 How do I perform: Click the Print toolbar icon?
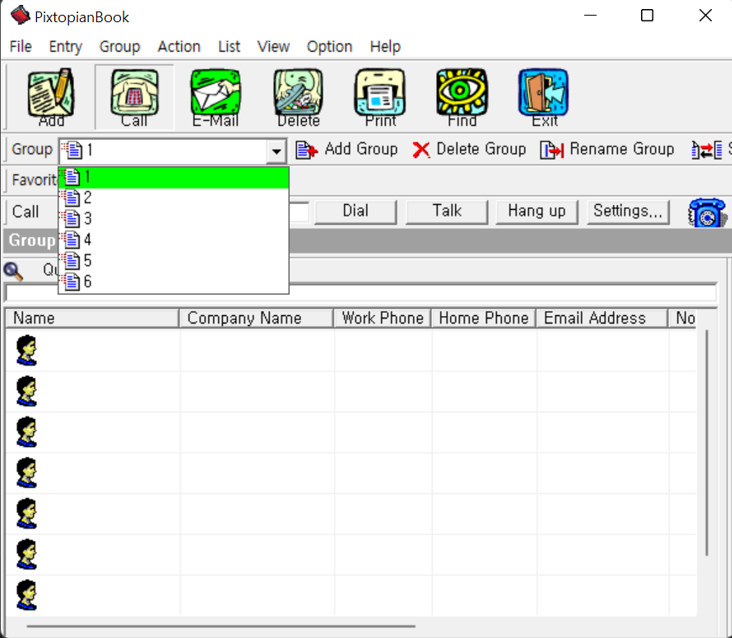[x=380, y=97]
